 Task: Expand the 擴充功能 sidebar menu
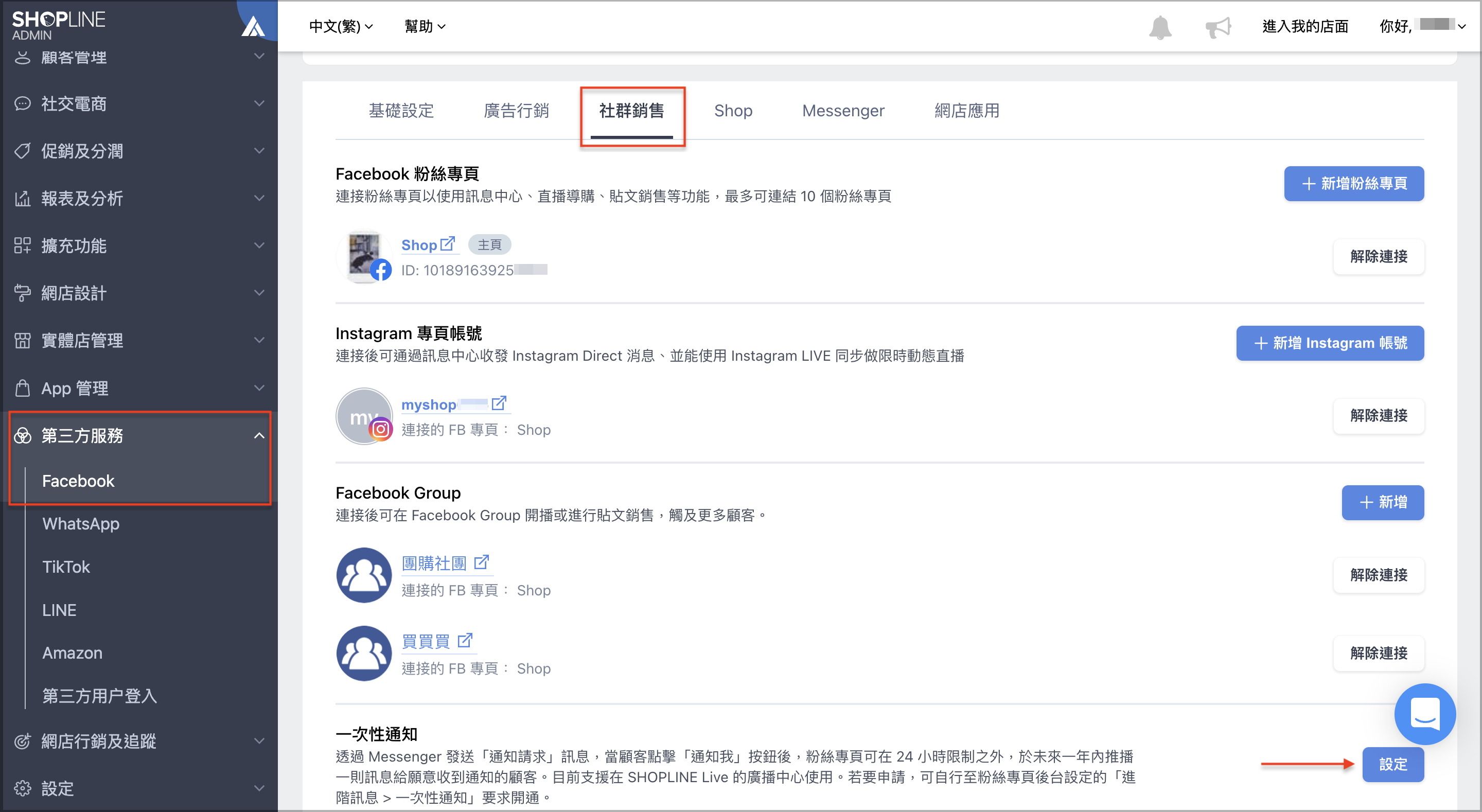click(139, 246)
